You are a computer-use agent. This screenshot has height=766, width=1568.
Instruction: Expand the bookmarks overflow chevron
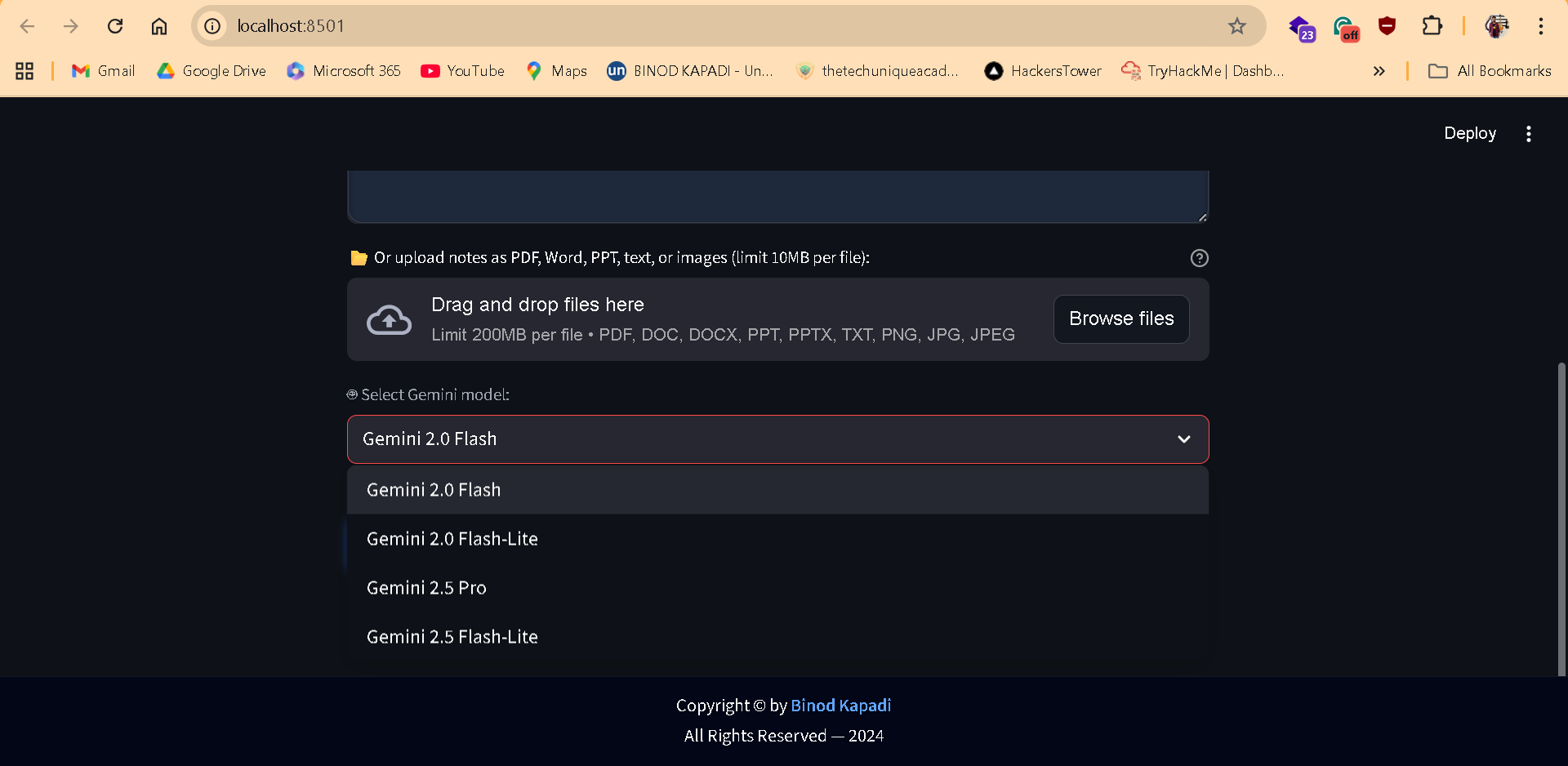(1379, 71)
